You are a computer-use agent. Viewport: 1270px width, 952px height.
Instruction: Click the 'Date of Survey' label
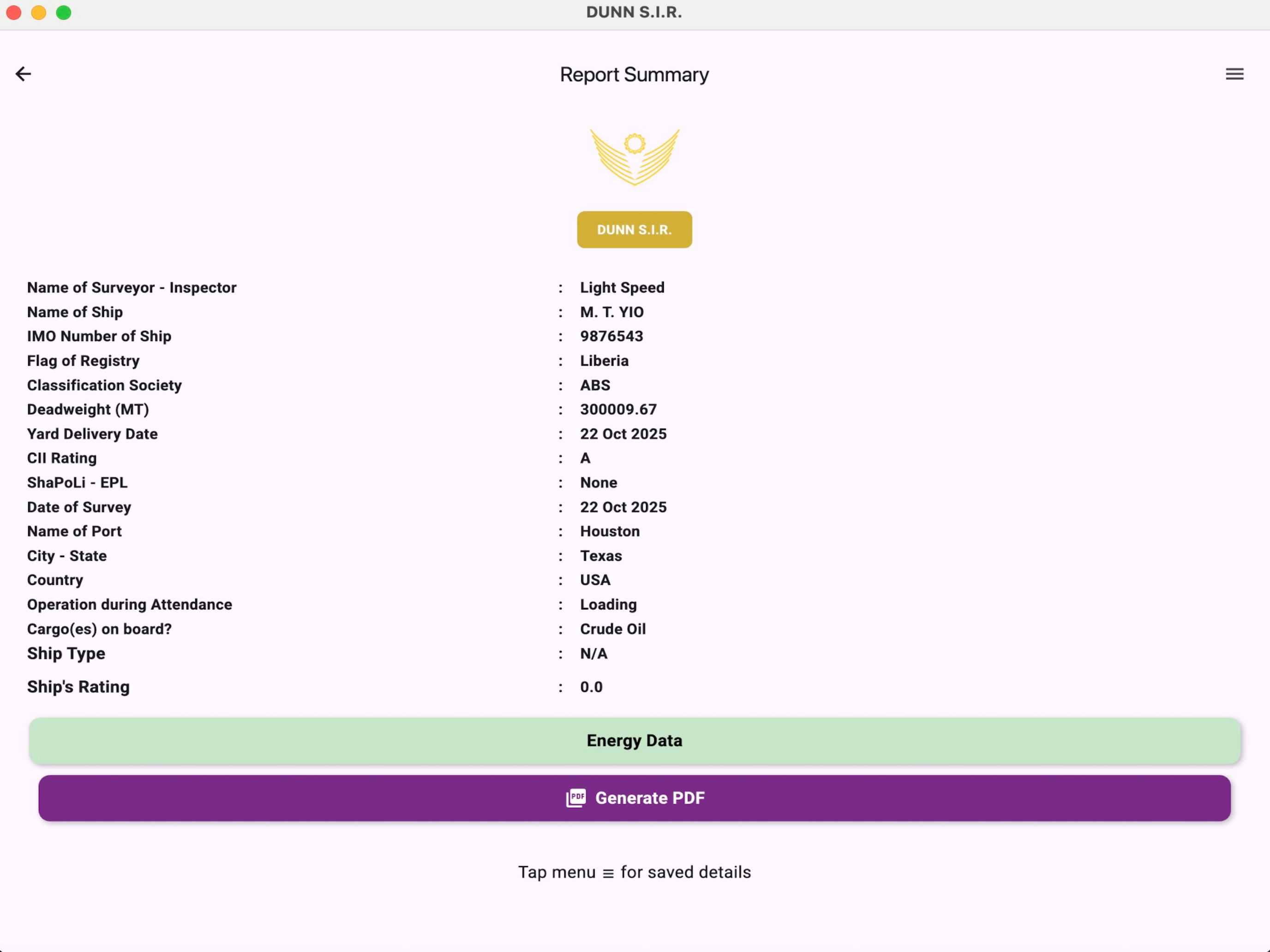tap(78, 507)
